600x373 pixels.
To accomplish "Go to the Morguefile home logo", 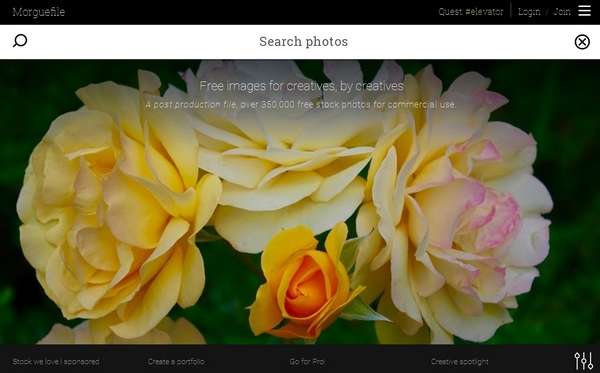I will click(x=39, y=12).
